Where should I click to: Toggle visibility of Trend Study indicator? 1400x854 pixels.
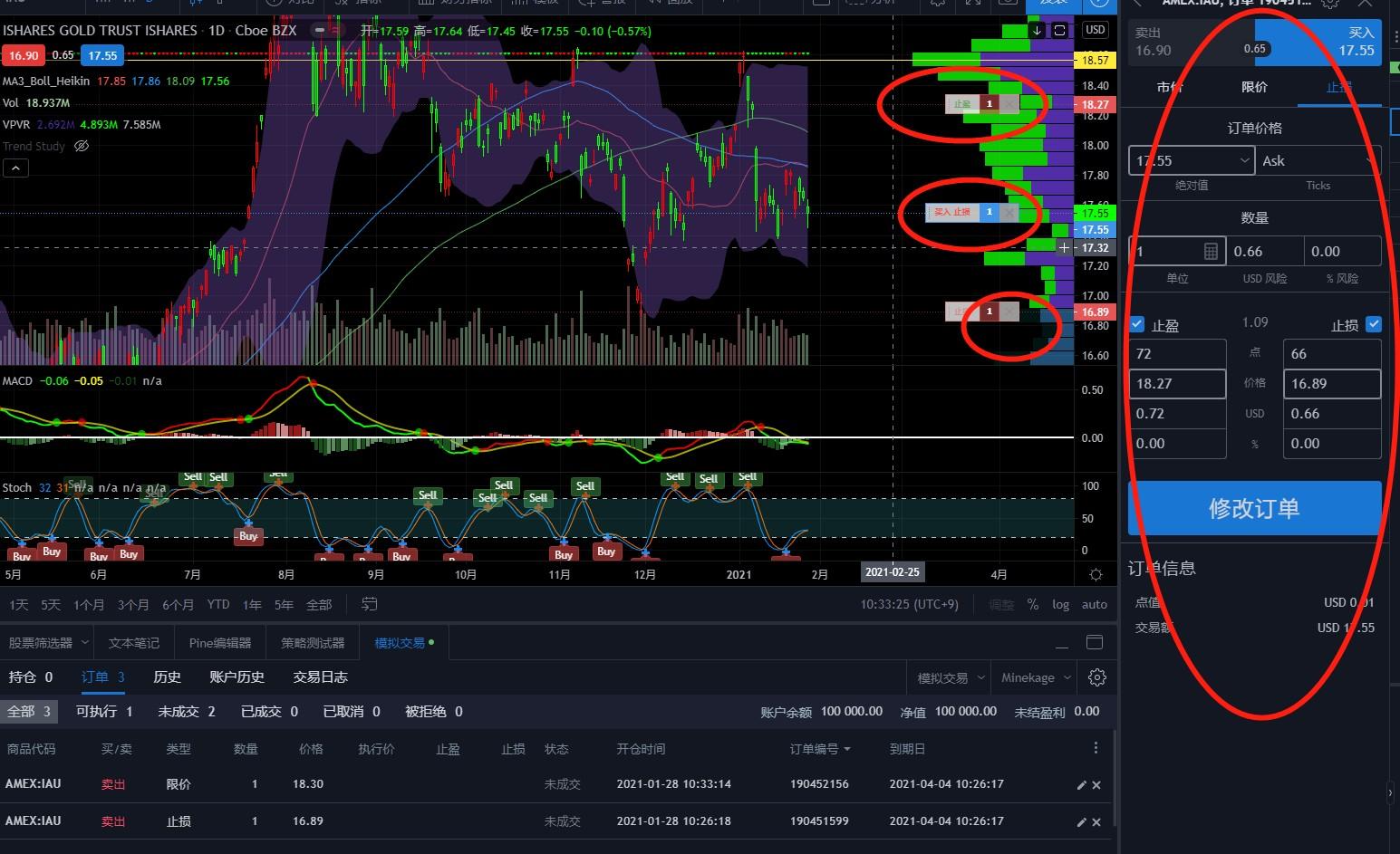click(x=82, y=146)
